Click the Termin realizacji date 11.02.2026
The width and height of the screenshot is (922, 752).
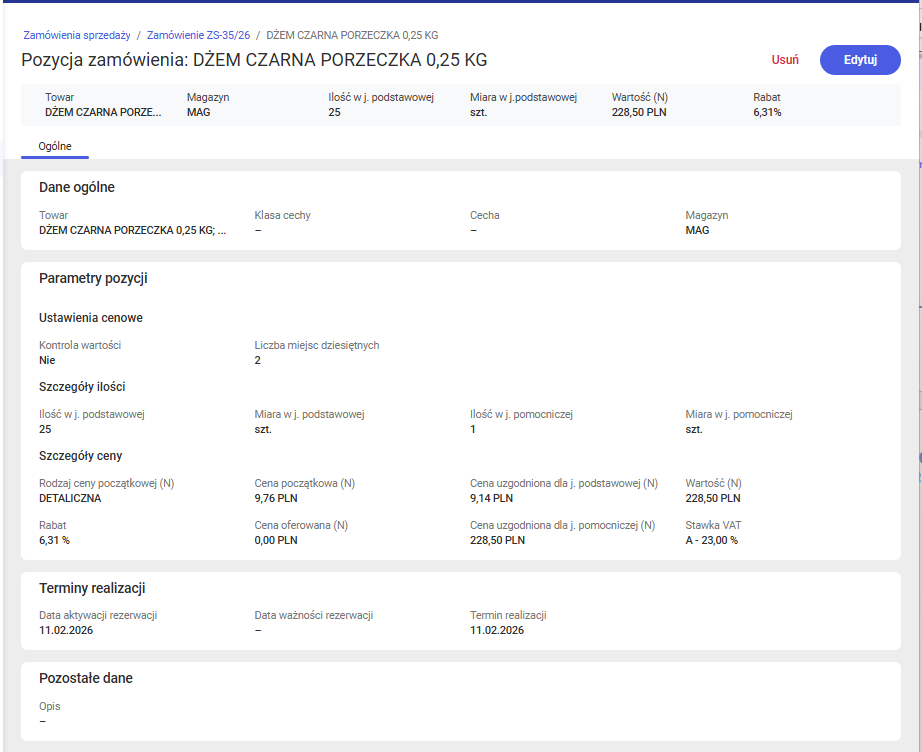click(497, 630)
